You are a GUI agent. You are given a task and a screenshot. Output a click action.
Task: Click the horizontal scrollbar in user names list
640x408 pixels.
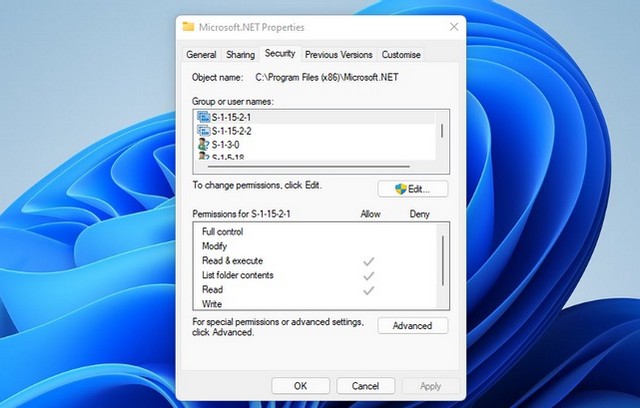click(x=300, y=164)
